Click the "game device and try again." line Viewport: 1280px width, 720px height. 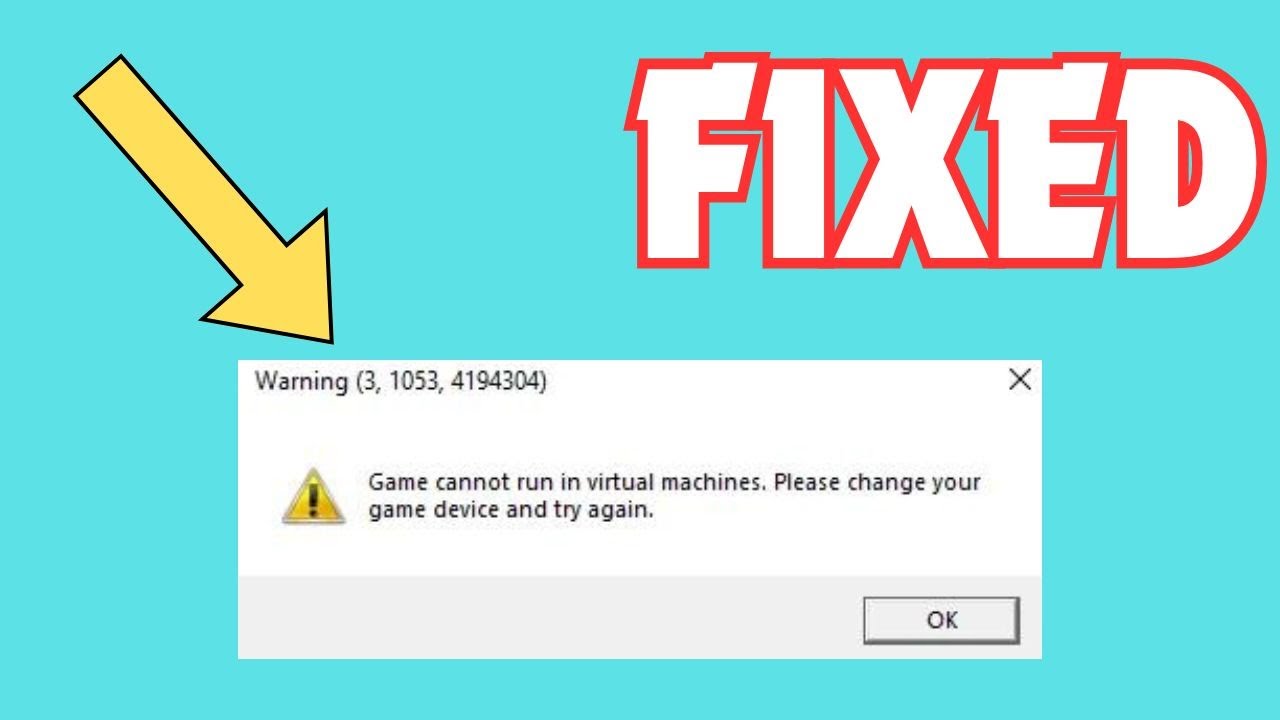tap(510, 511)
